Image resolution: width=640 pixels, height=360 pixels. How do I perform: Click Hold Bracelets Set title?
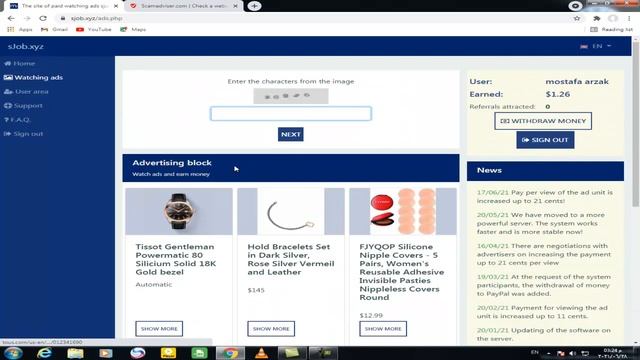291,259
